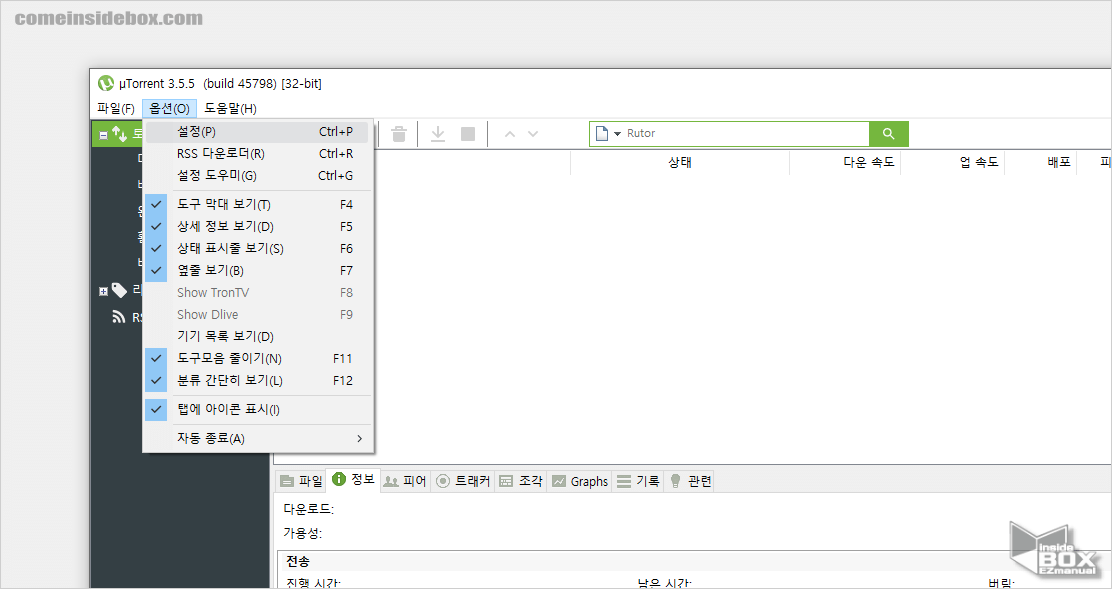Click Show TronTV menu entry
The width and height of the screenshot is (1112, 589).
(x=258, y=293)
